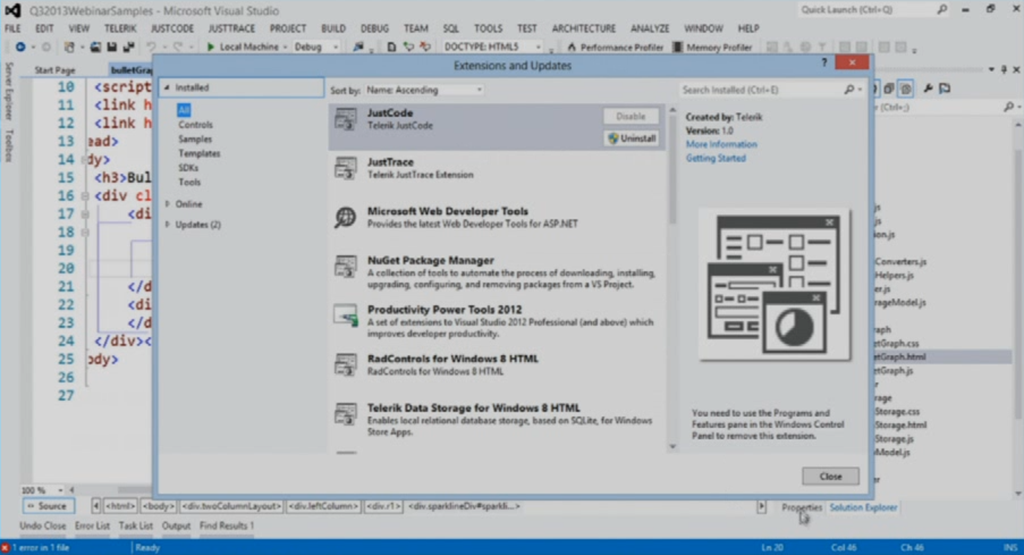Click the NuGet Package Manager icon

pos(345,266)
